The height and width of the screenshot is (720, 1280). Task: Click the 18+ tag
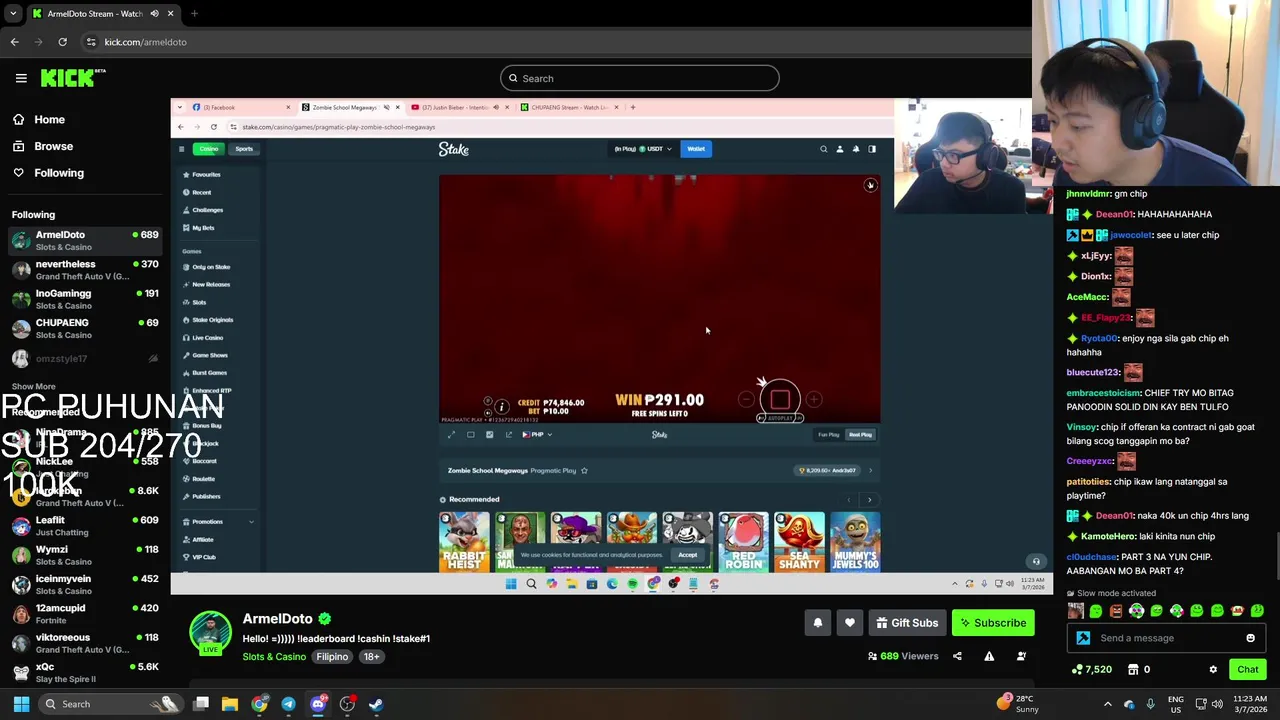371,657
